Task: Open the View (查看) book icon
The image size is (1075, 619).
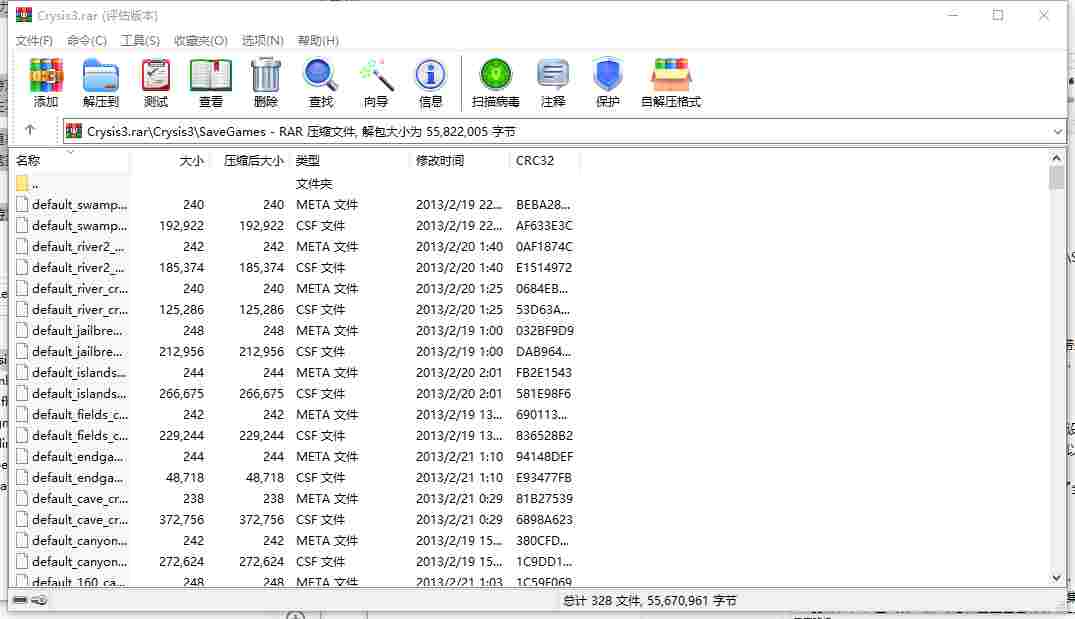Action: coord(210,82)
